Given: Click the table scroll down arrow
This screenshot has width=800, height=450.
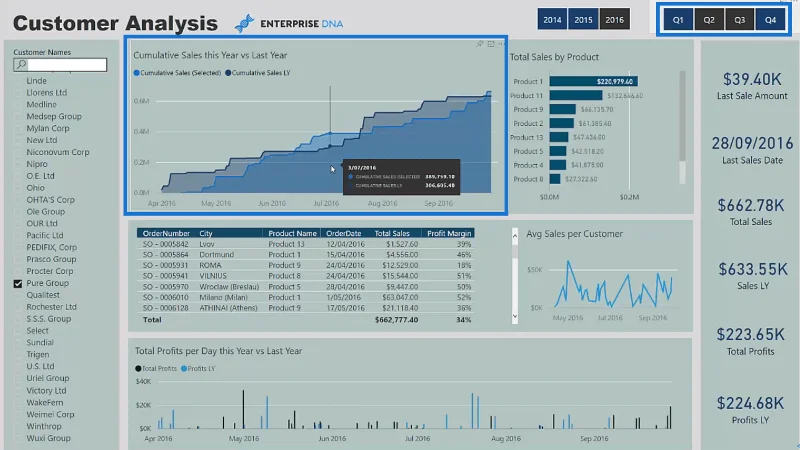Looking at the screenshot, I should click(x=515, y=316).
